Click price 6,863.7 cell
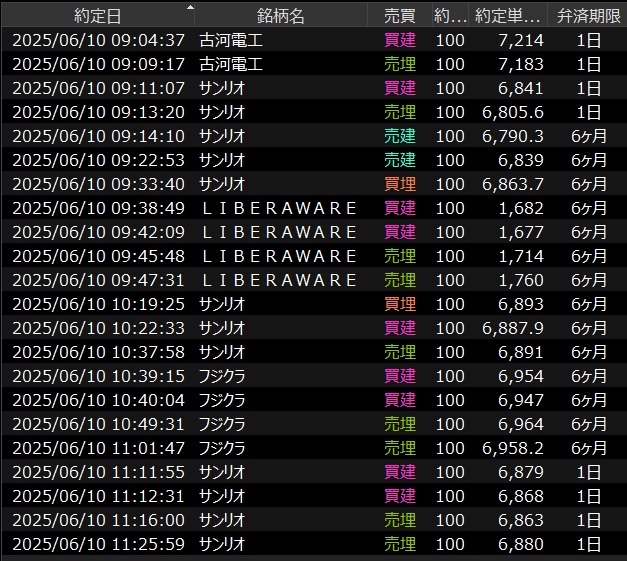Screen dimensions: 627x561 click(513, 184)
